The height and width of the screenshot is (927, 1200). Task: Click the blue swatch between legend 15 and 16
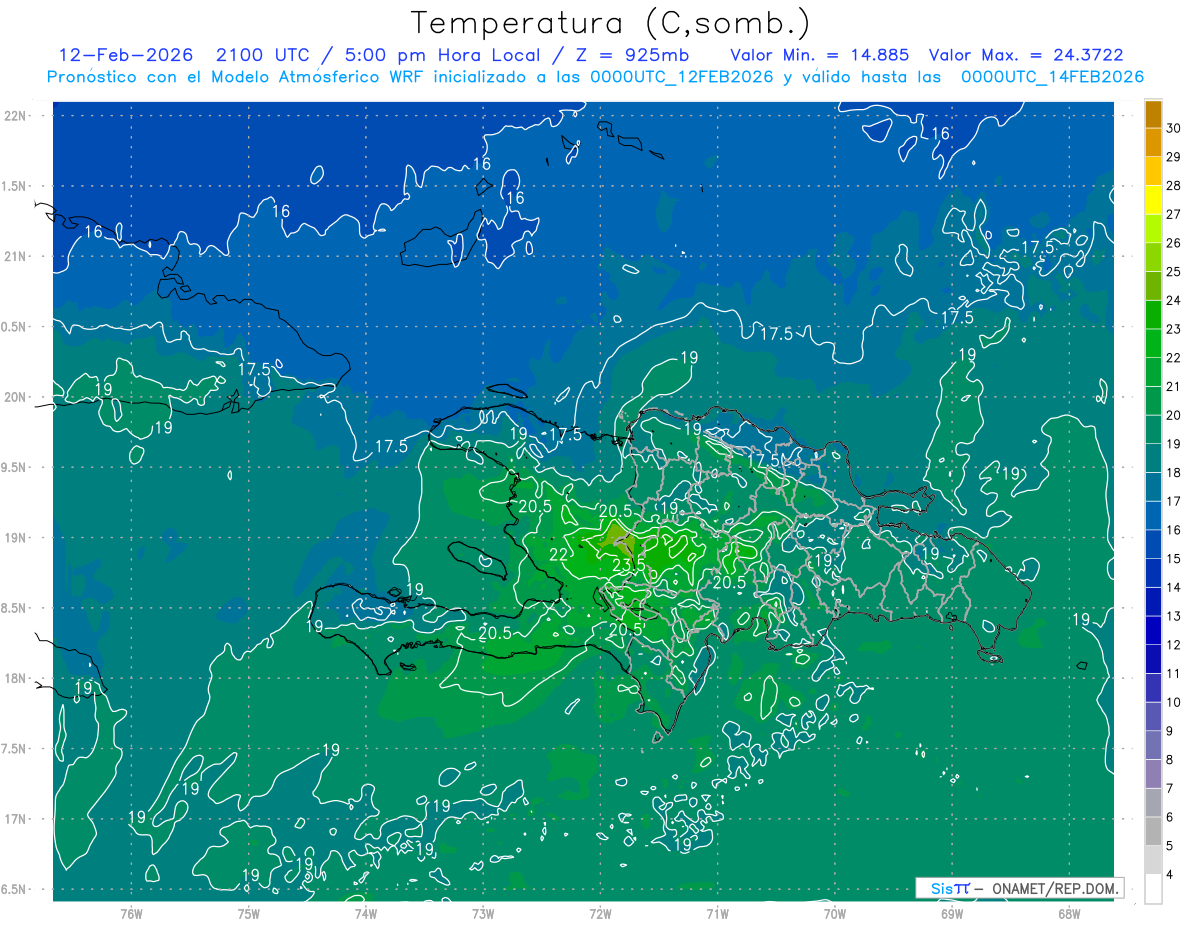1153,544
